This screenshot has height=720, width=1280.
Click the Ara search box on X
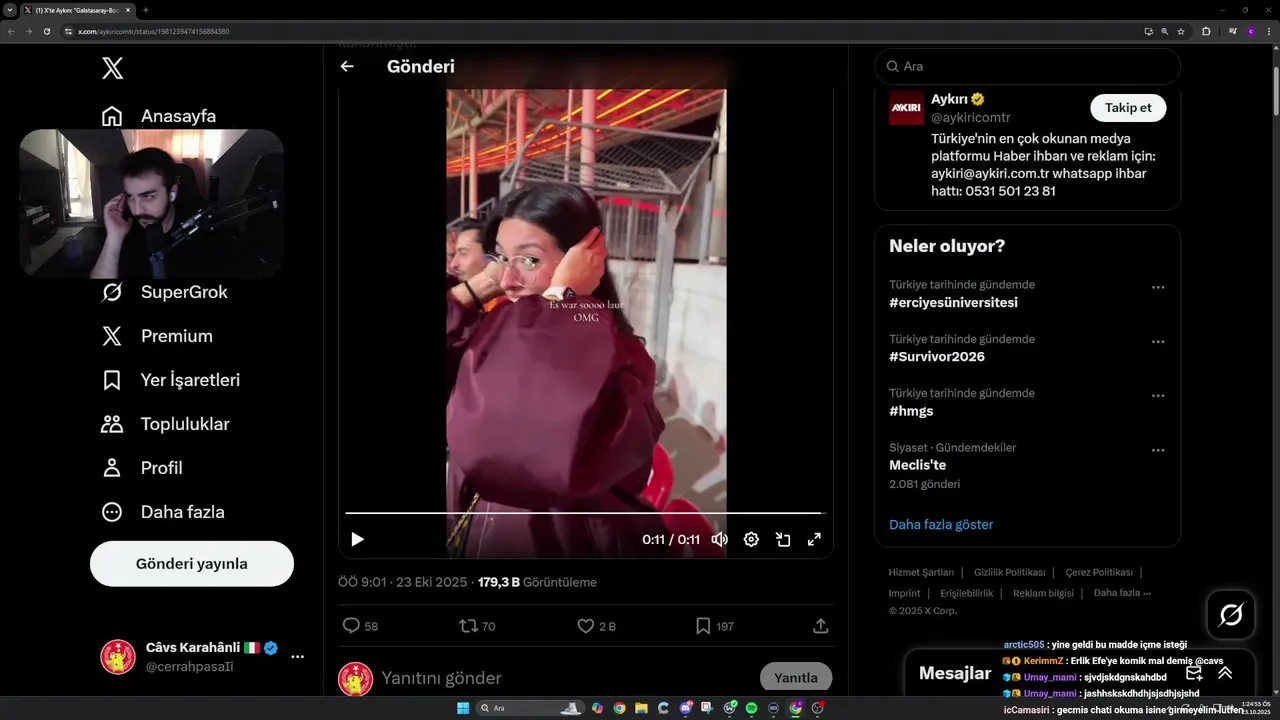tap(1027, 66)
